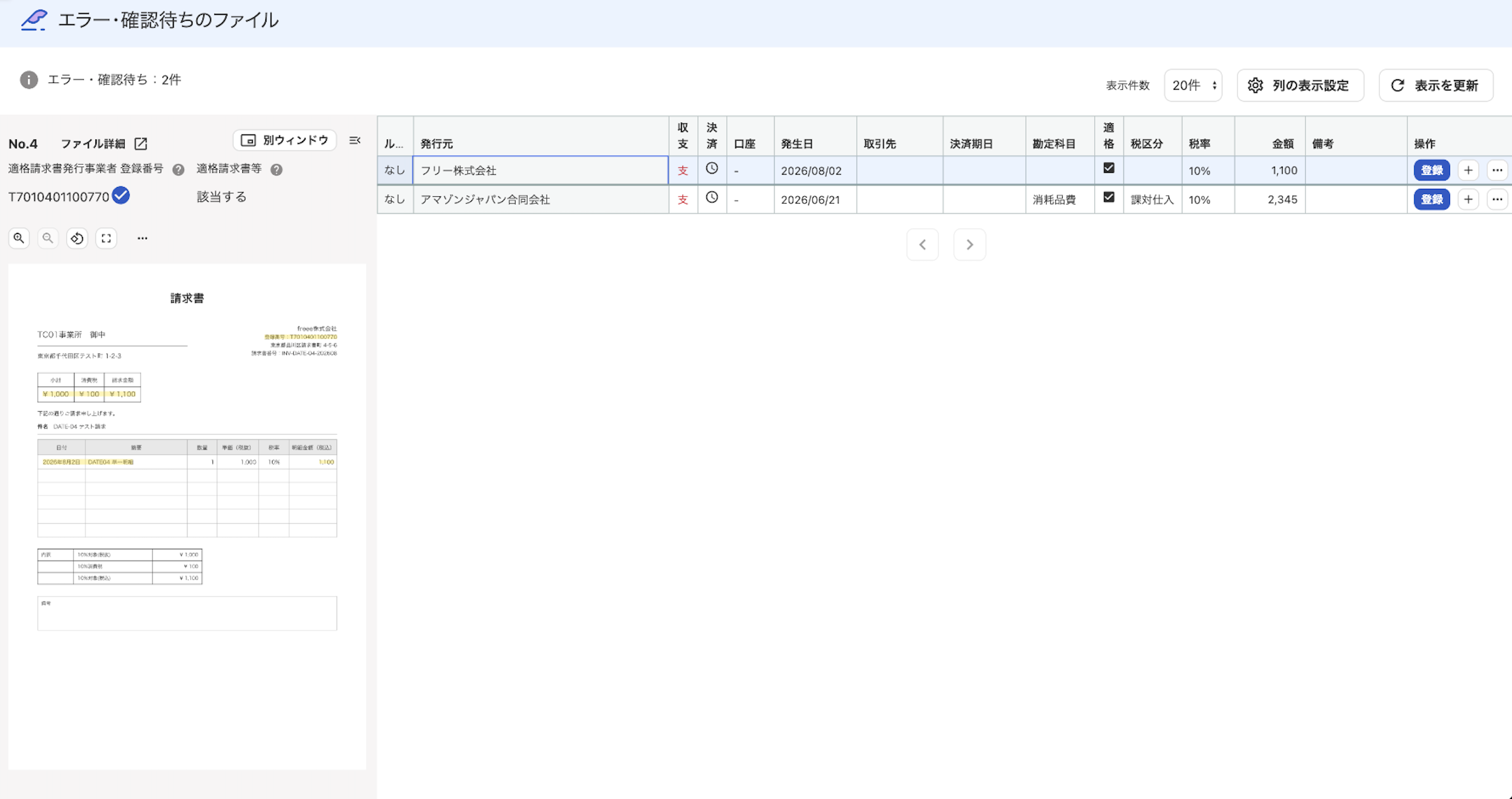Click the 税率 column header
This screenshot has width=1512, height=799.
coord(1208,136)
